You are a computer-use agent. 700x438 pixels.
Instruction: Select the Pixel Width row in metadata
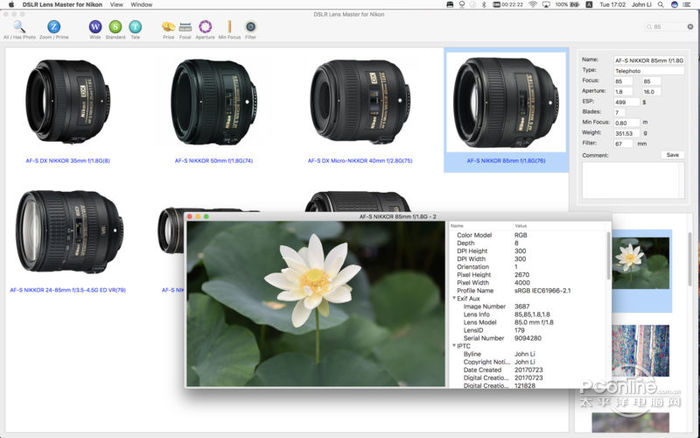click(529, 283)
